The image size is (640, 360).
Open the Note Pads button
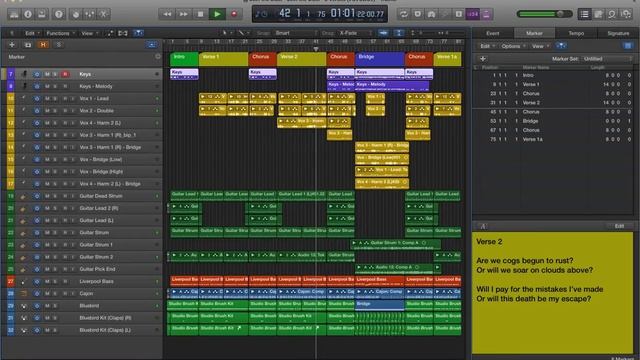(598, 14)
